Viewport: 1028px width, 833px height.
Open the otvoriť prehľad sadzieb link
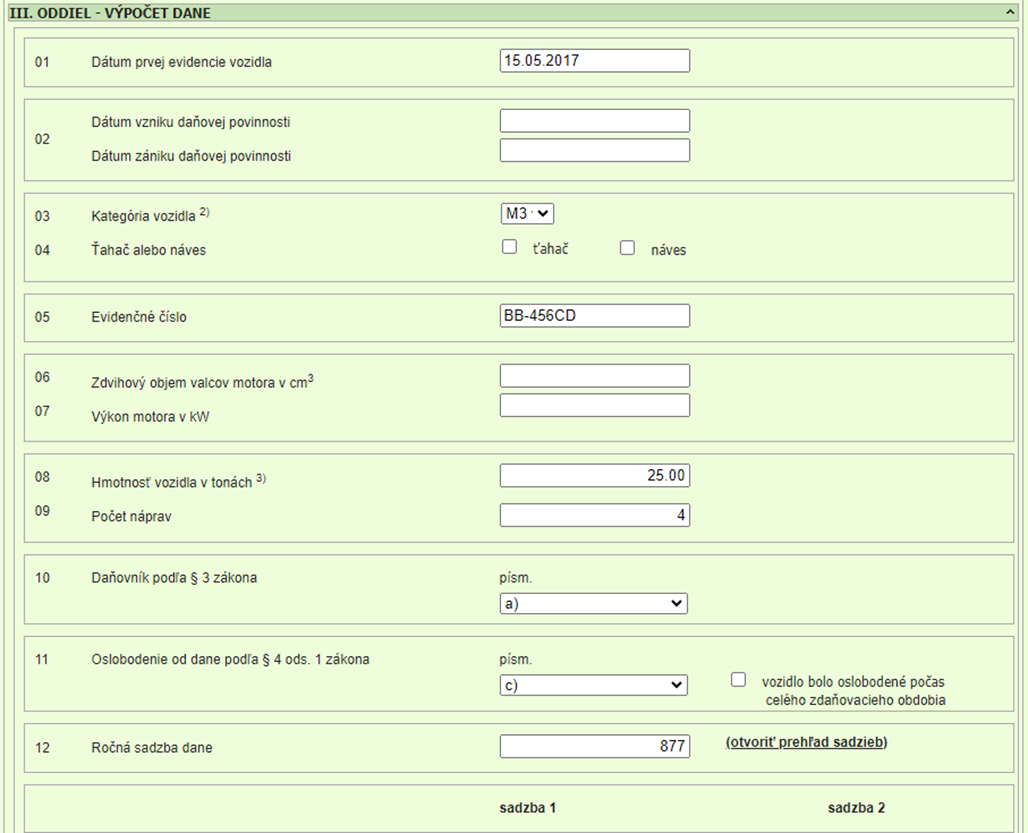coord(806,742)
